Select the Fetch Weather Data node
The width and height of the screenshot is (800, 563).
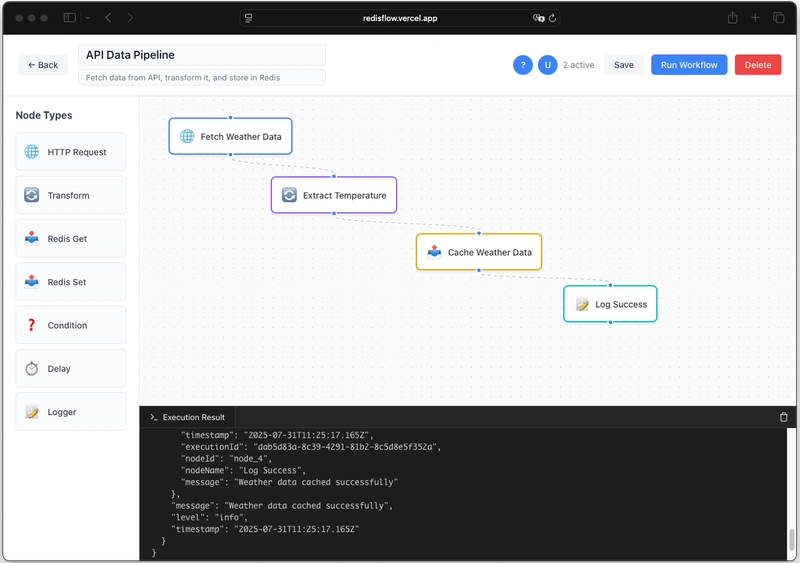[230, 136]
